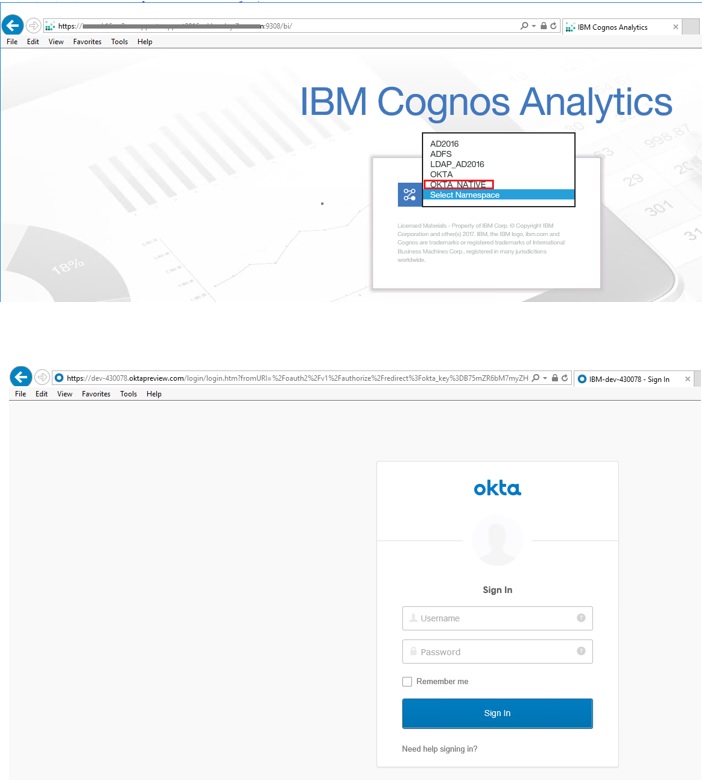Choose the highlighted Select Namespace entry
702x782 pixels.
point(499,195)
